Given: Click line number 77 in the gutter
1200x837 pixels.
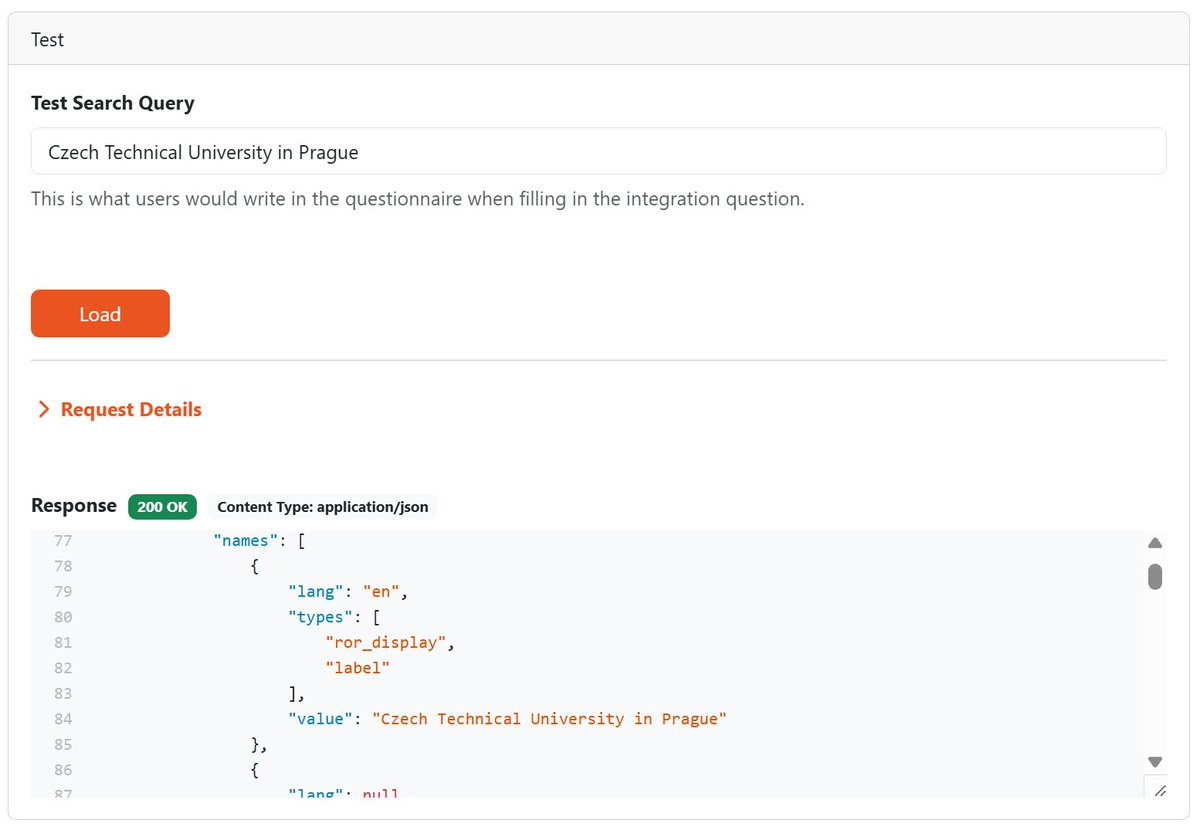Looking at the screenshot, I should click(63, 541).
